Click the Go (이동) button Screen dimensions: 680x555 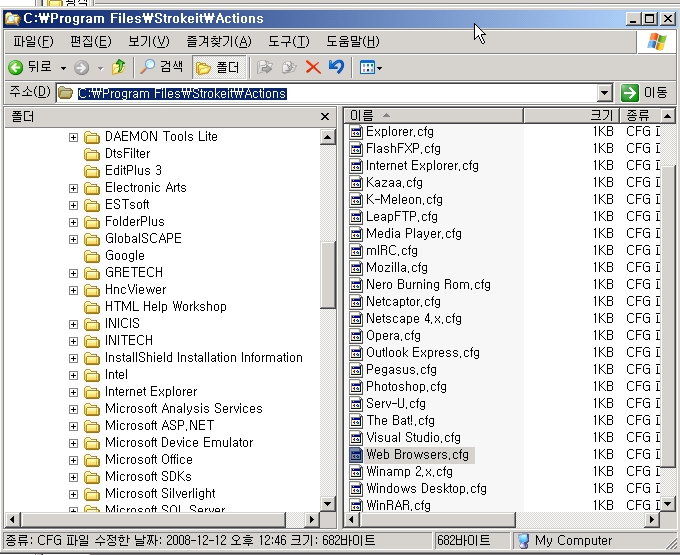click(x=644, y=92)
